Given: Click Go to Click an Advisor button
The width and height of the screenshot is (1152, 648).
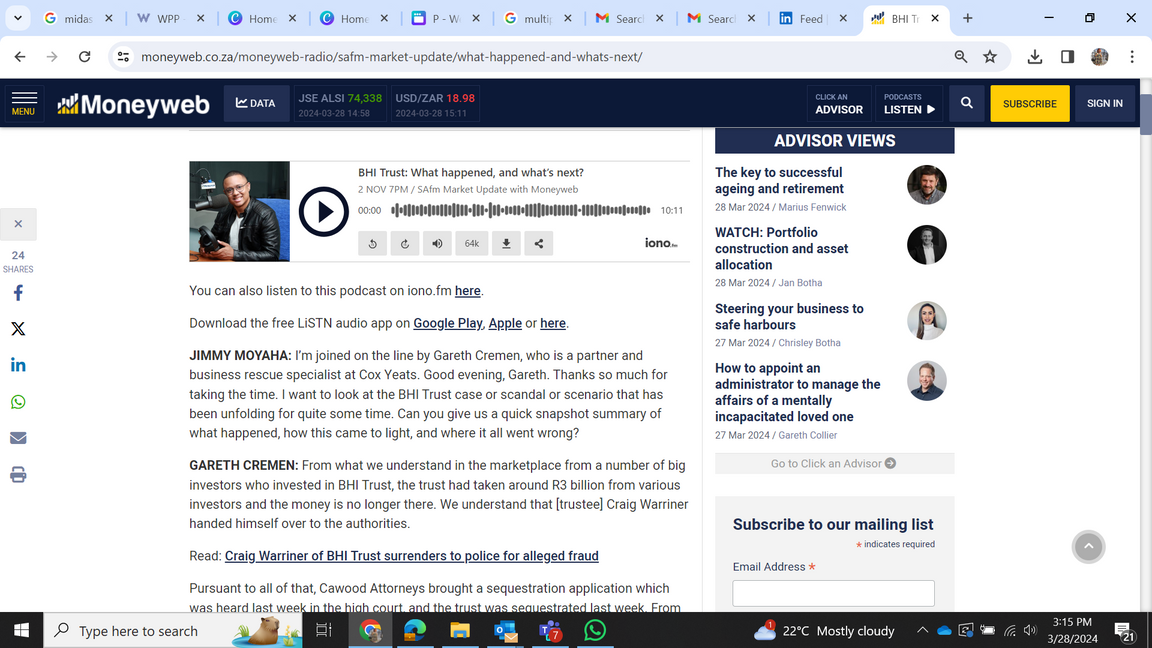Looking at the screenshot, I should pos(834,464).
